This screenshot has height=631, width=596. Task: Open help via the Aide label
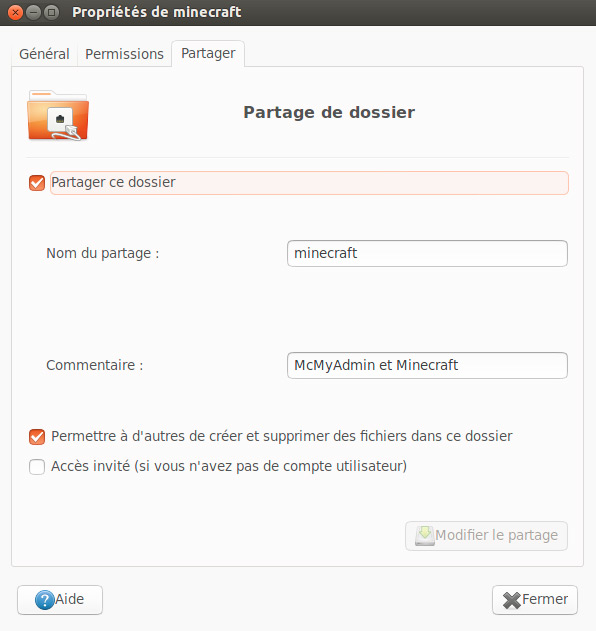[x=70, y=599]
